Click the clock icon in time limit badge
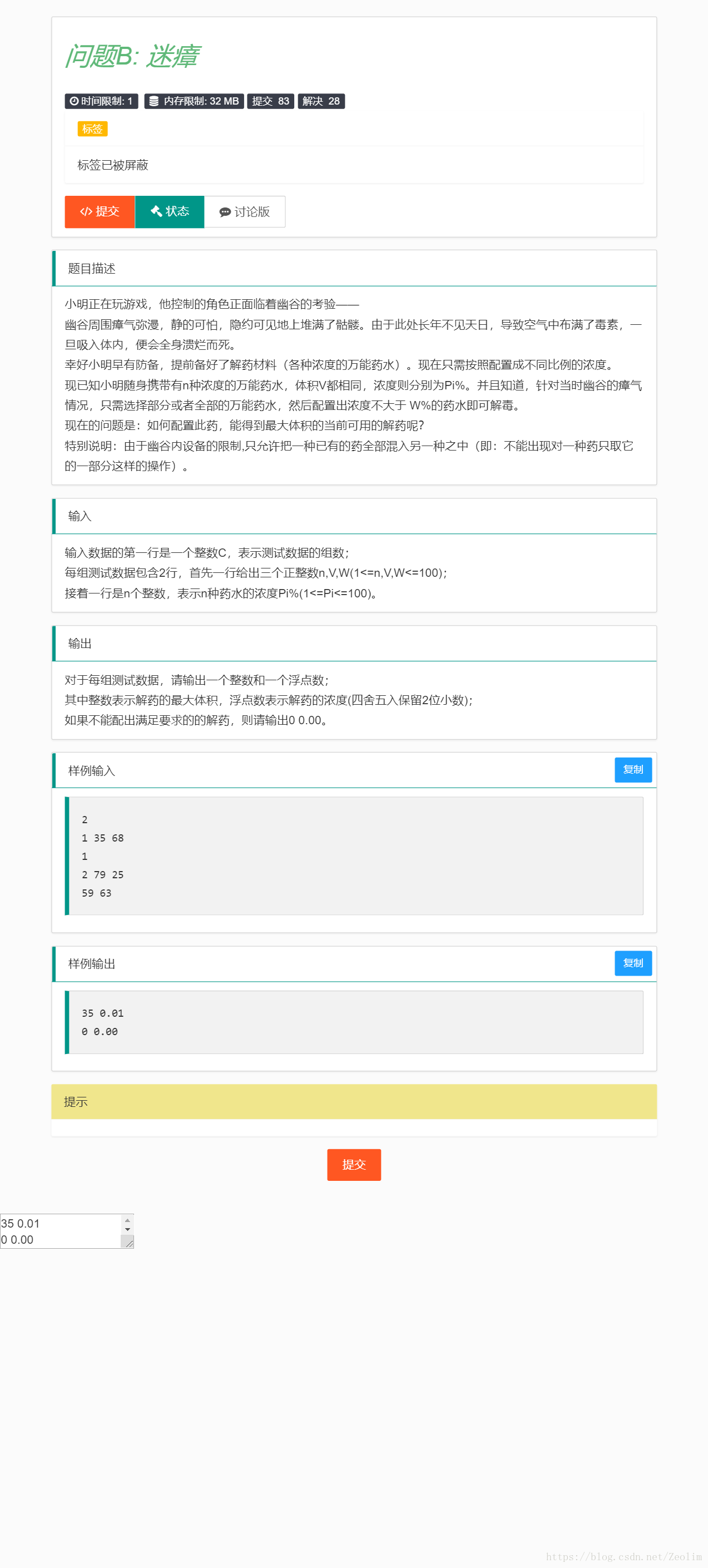The width and height of the screenshot is (708, 1568). click(73, 101)
